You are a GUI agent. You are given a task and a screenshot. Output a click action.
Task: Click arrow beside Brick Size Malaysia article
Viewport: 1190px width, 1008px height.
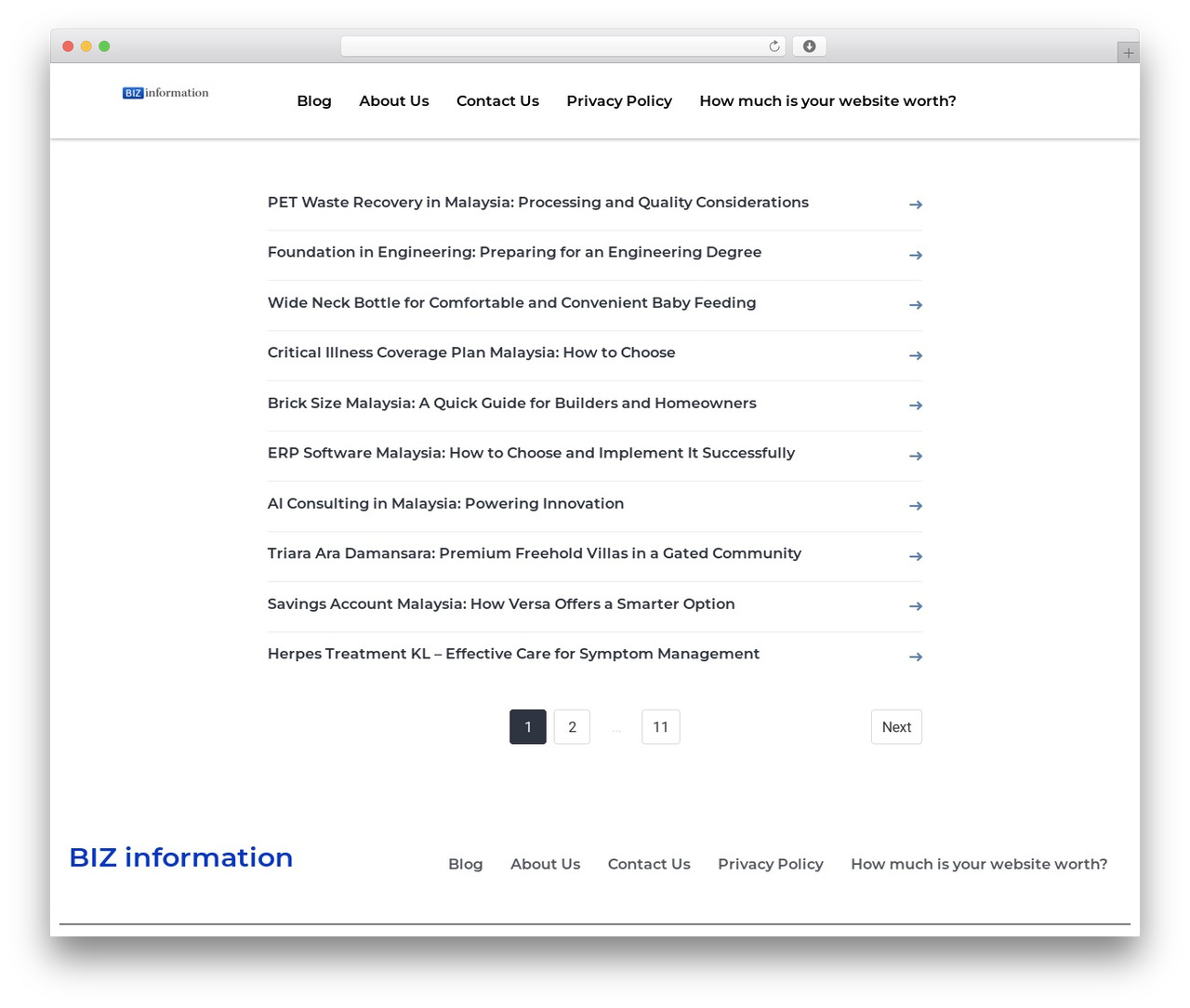coord(916,405)
